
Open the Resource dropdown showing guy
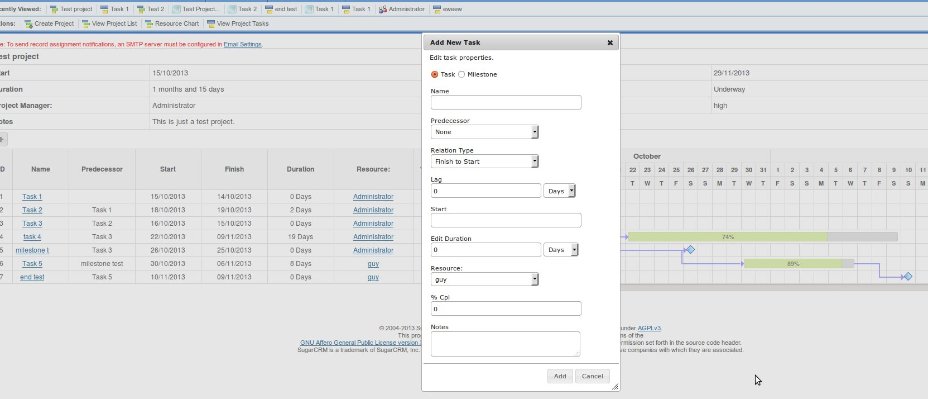click(484, 279)
